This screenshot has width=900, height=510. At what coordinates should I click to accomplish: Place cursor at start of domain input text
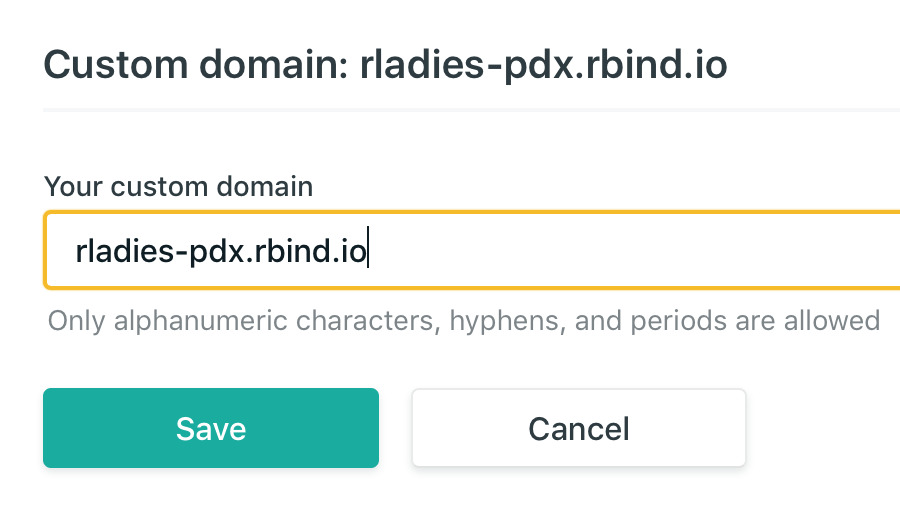[76, 251]
